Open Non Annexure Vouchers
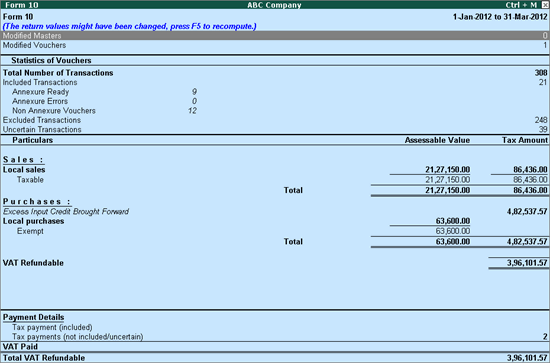 tap(105, 111)
